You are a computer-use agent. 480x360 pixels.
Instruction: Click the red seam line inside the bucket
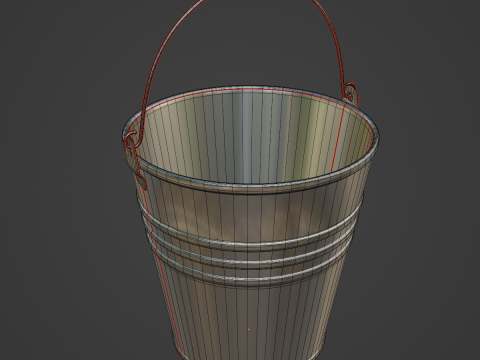[x=337, y=137]
